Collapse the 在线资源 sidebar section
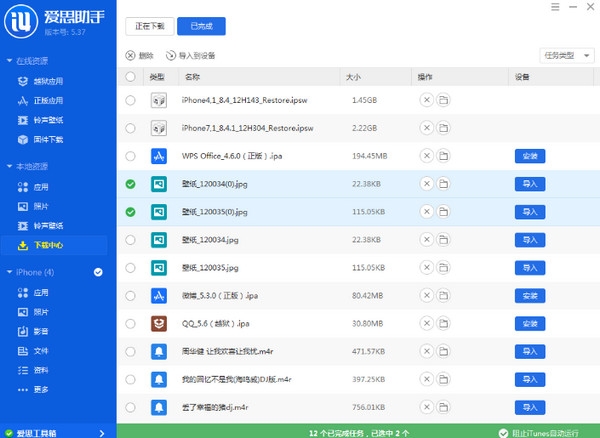This screenshot has width=600, height=438. tap(9, 62)
